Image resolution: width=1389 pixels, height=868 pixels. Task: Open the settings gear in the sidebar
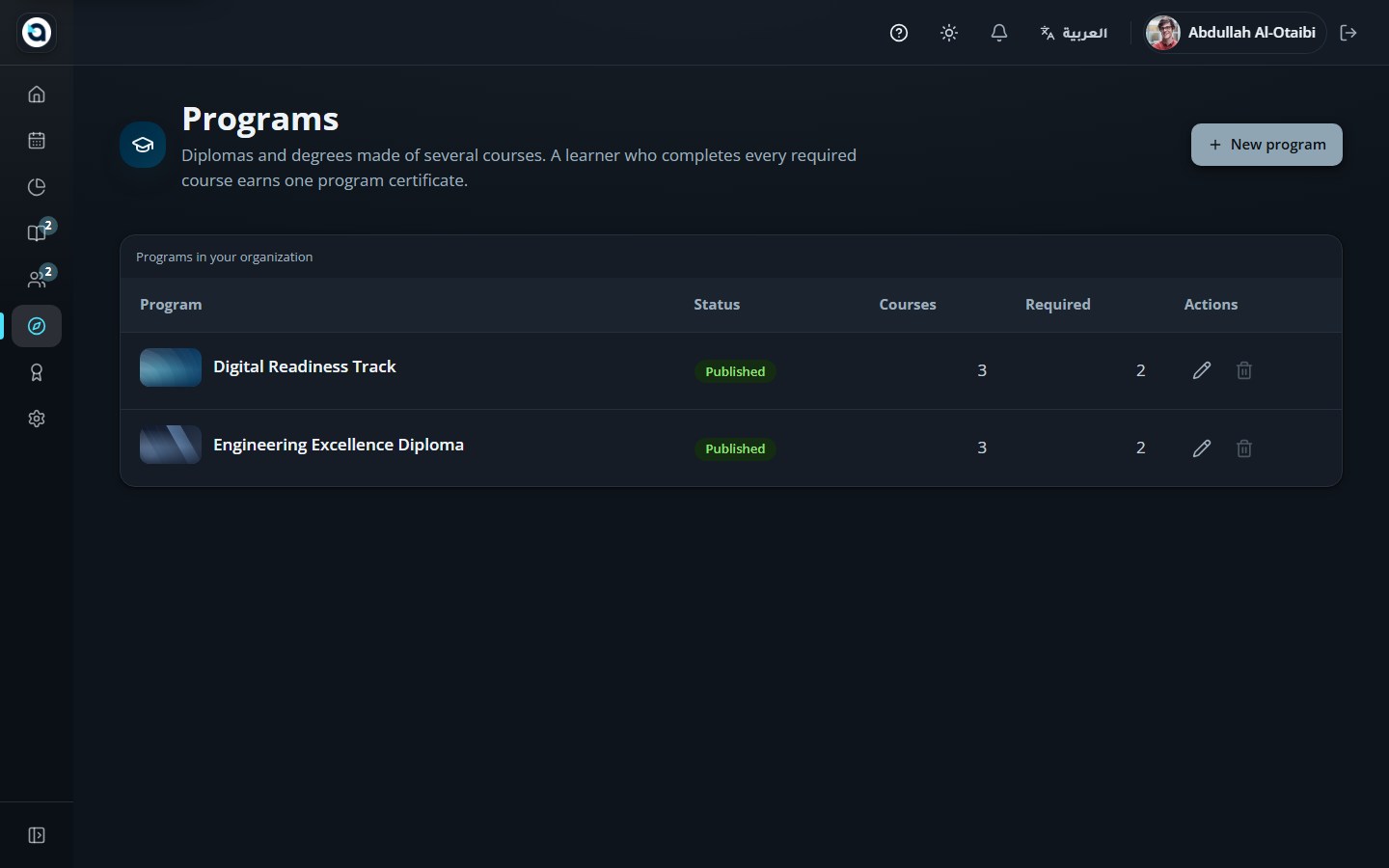pos(37,419)
